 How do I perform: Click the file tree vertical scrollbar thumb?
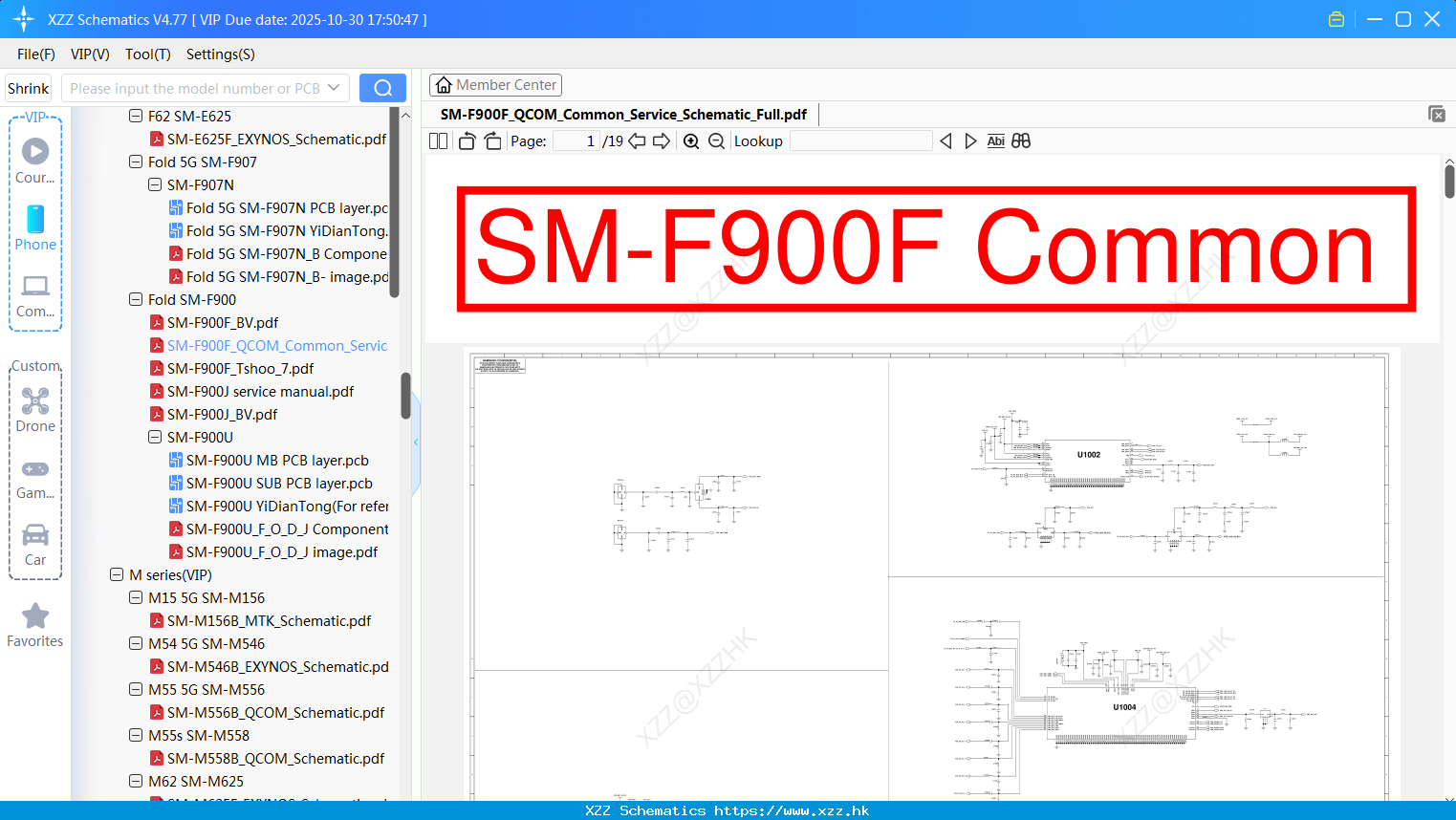click(x=405, y=396)
